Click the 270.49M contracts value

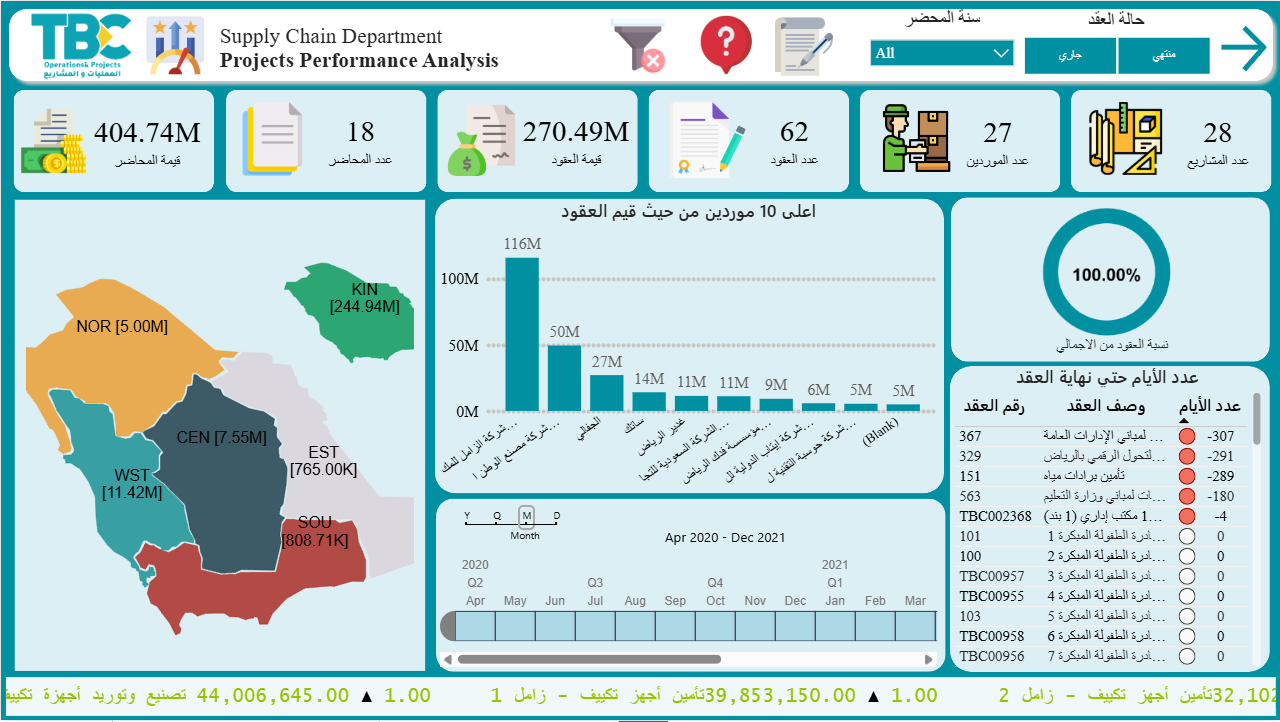(576, 132)
